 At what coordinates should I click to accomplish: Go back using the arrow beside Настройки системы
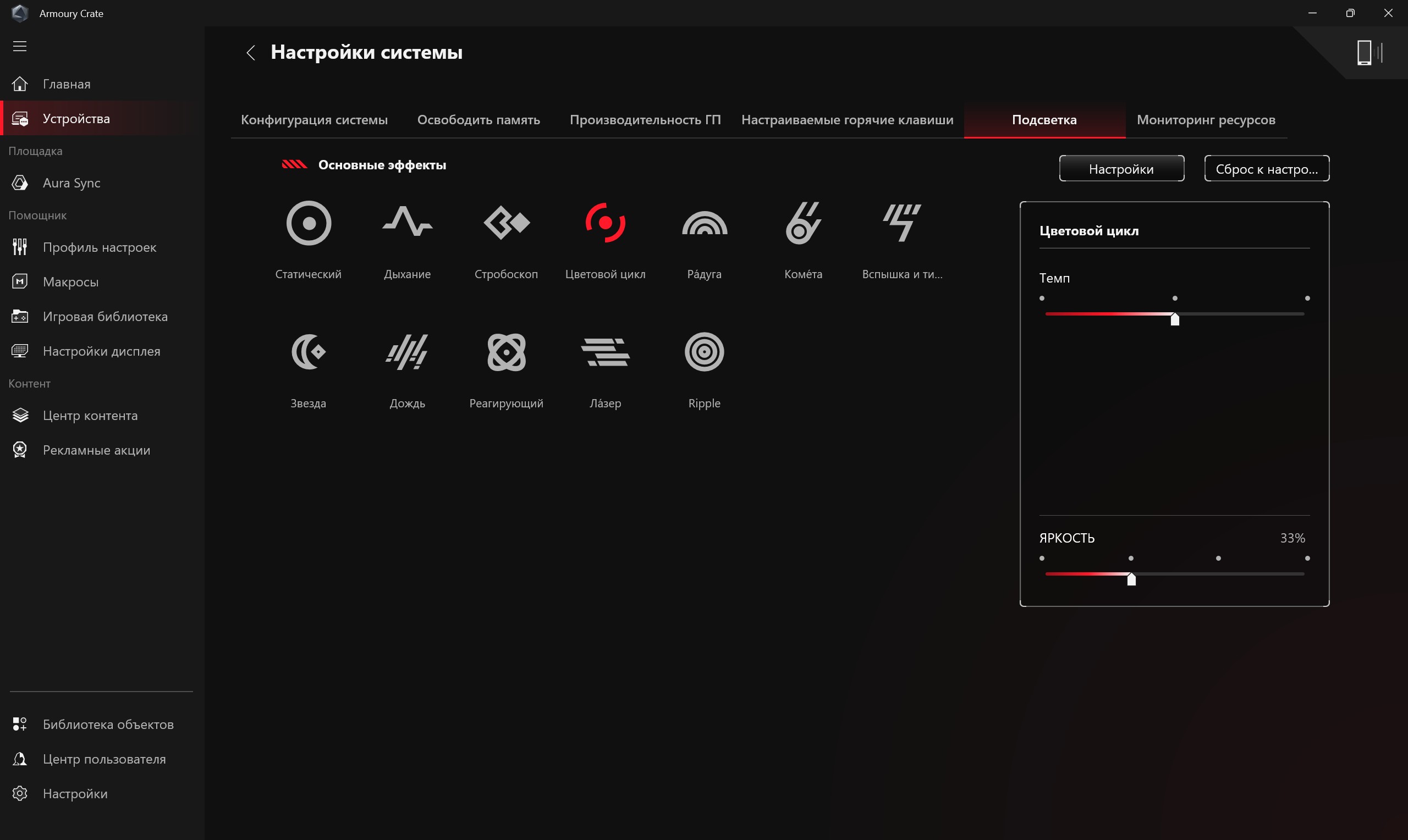pyautogui.click(x=251, y=53)
